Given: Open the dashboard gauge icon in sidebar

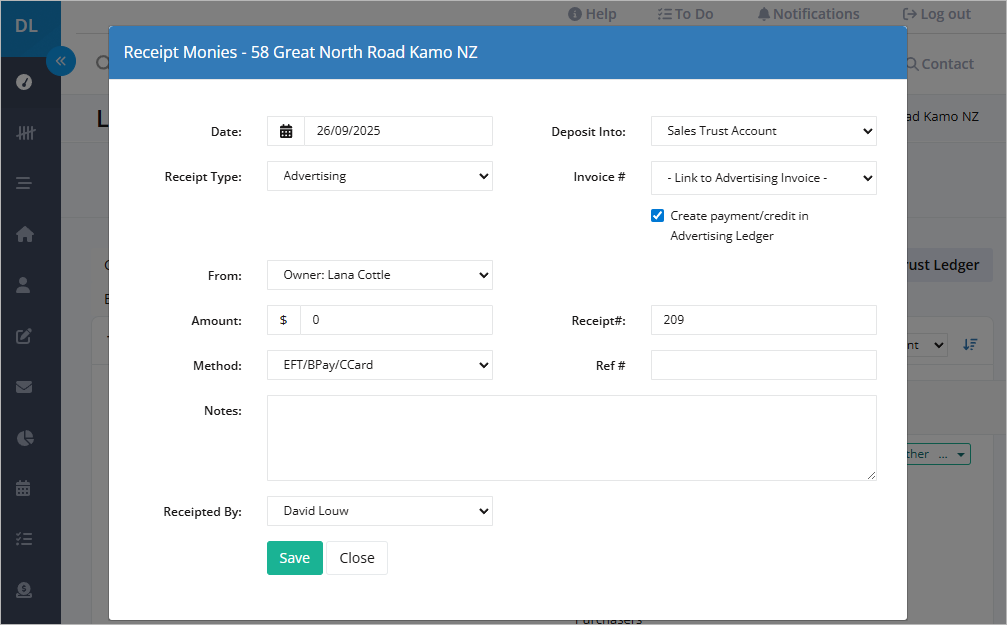Looking at the screenshot, I should click(x=24, y=82).
